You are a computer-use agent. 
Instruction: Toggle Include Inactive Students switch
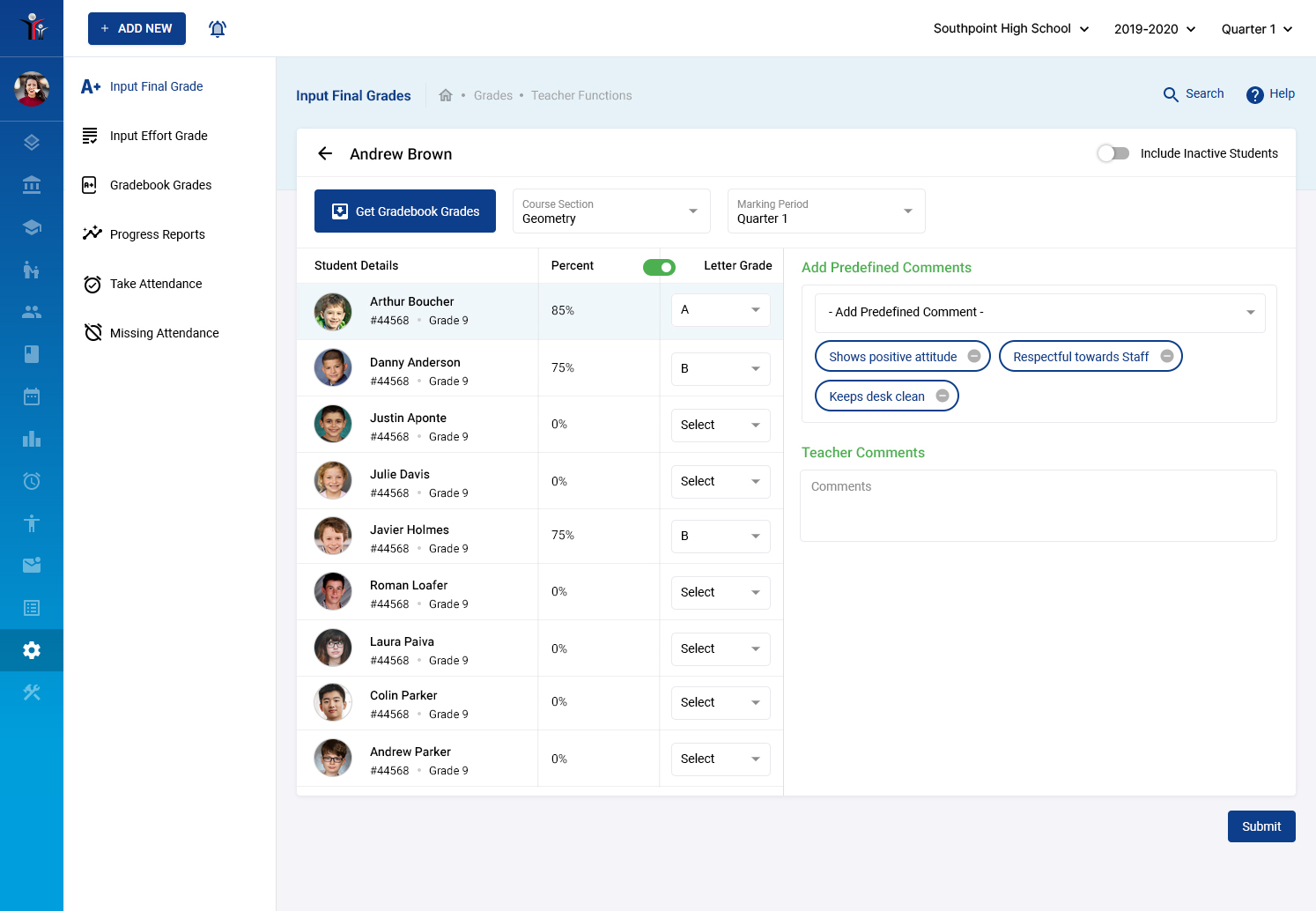[1113, 152]
